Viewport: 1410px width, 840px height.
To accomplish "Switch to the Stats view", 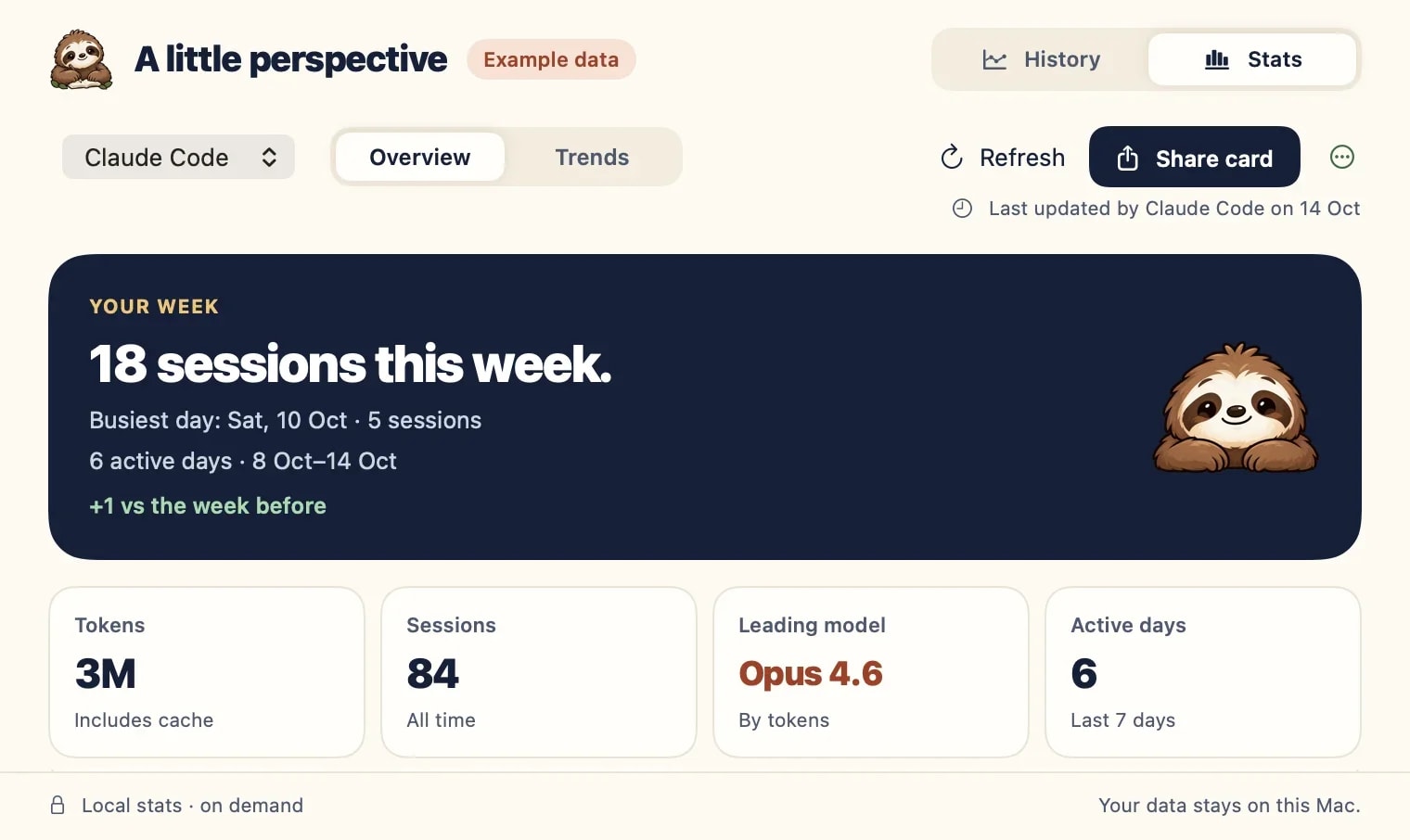I will 1252,59.
